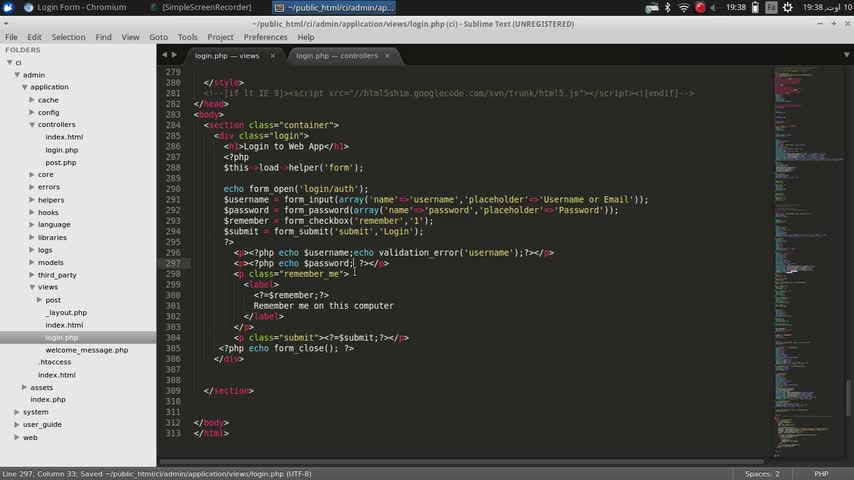854x480 pixels.
Task: Switch to SimpleScreenRecorder taskbar window
Action: coord(201,7)
